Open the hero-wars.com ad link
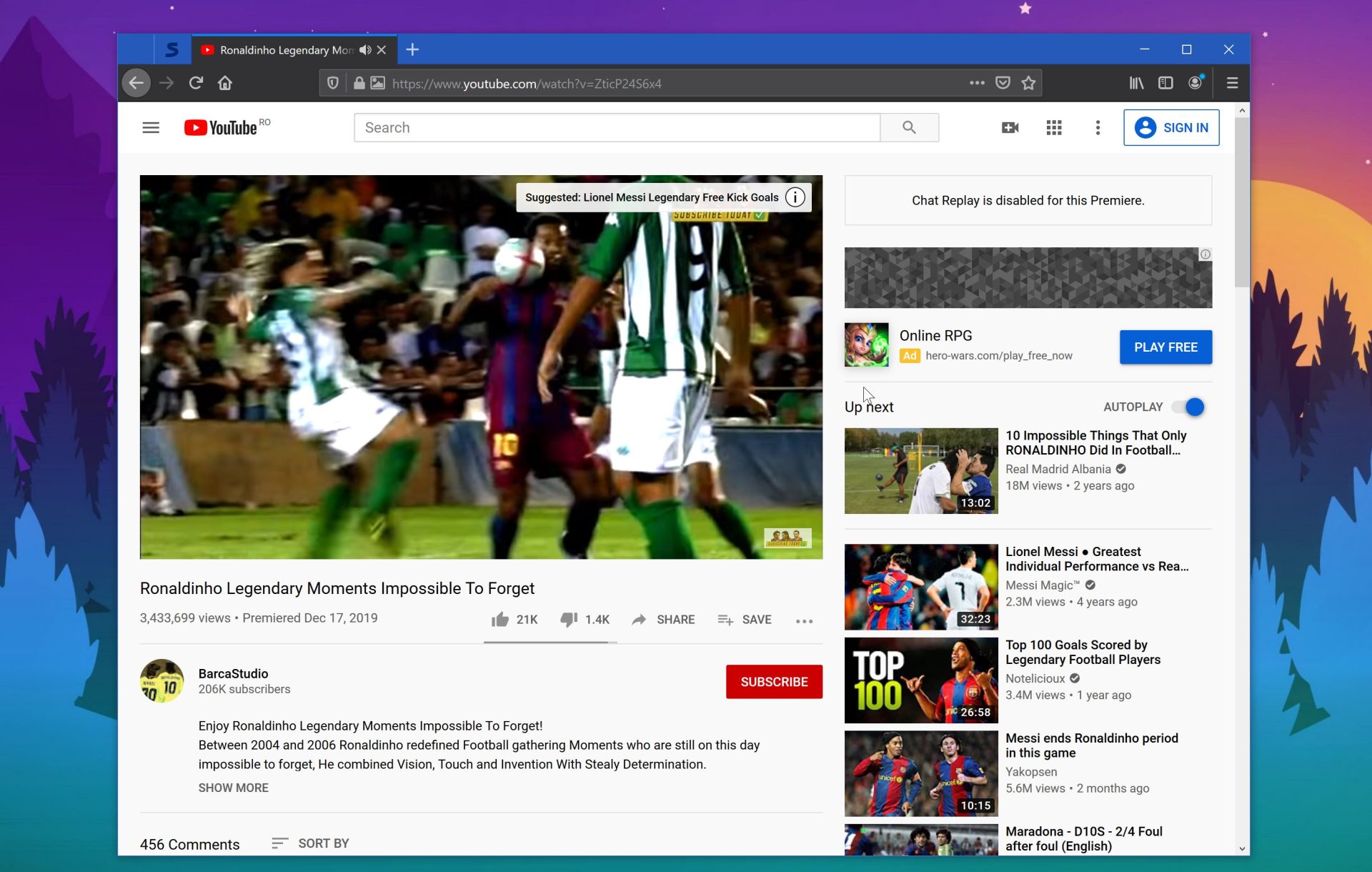The height and width of the screenshot is (872, 1372). point(998,355)
